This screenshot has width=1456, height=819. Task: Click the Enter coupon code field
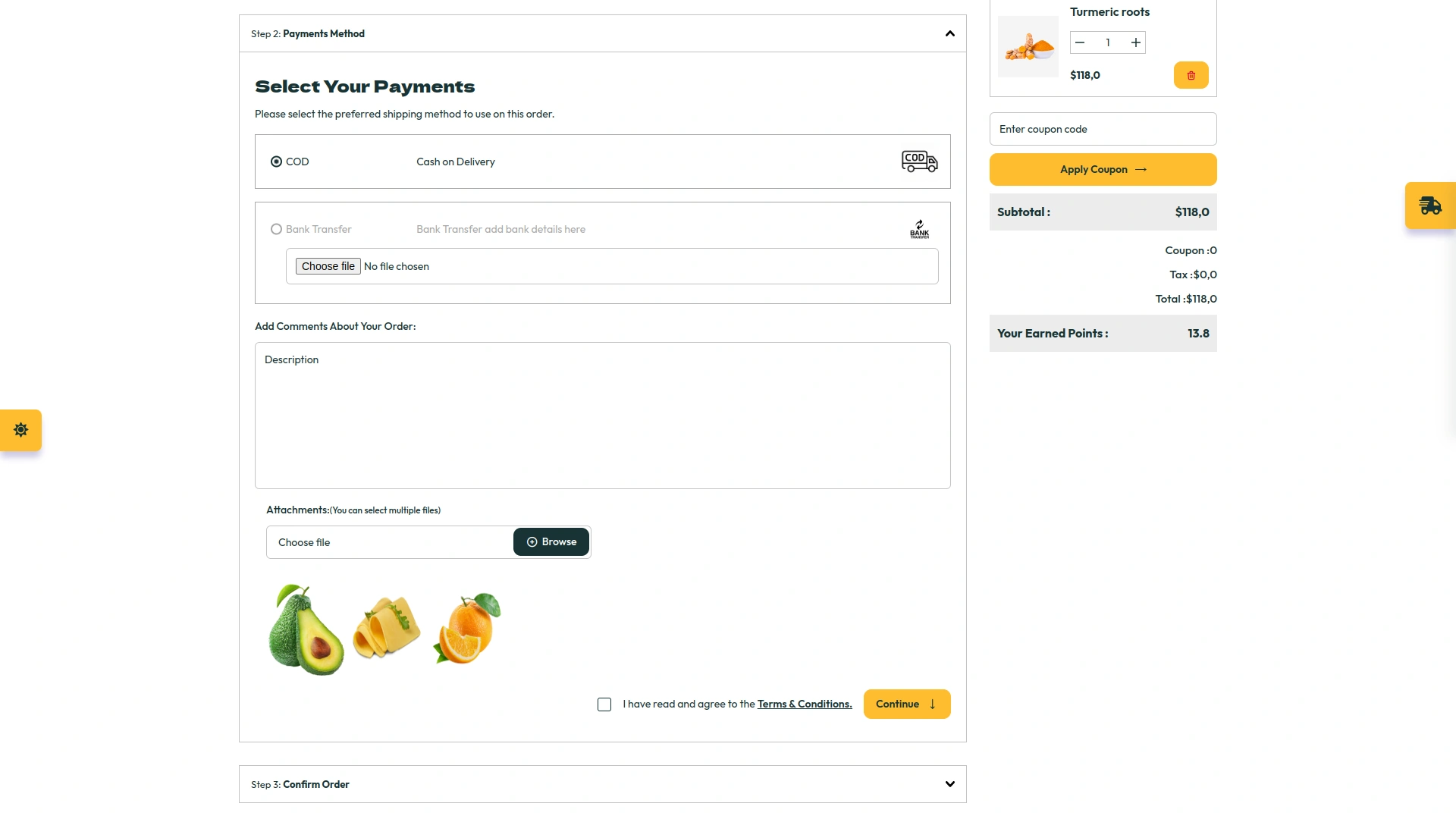tap(1102, 128)
